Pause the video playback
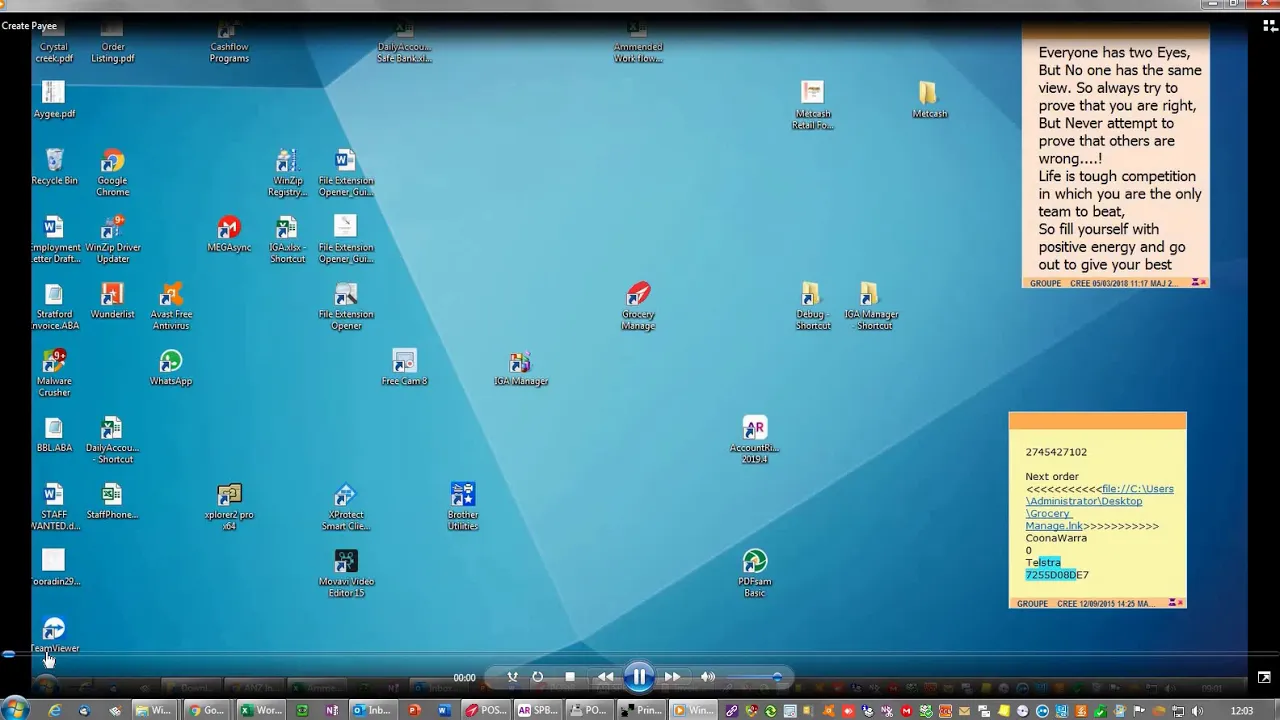Screen dimensions: 1280x720 [639, 677]
